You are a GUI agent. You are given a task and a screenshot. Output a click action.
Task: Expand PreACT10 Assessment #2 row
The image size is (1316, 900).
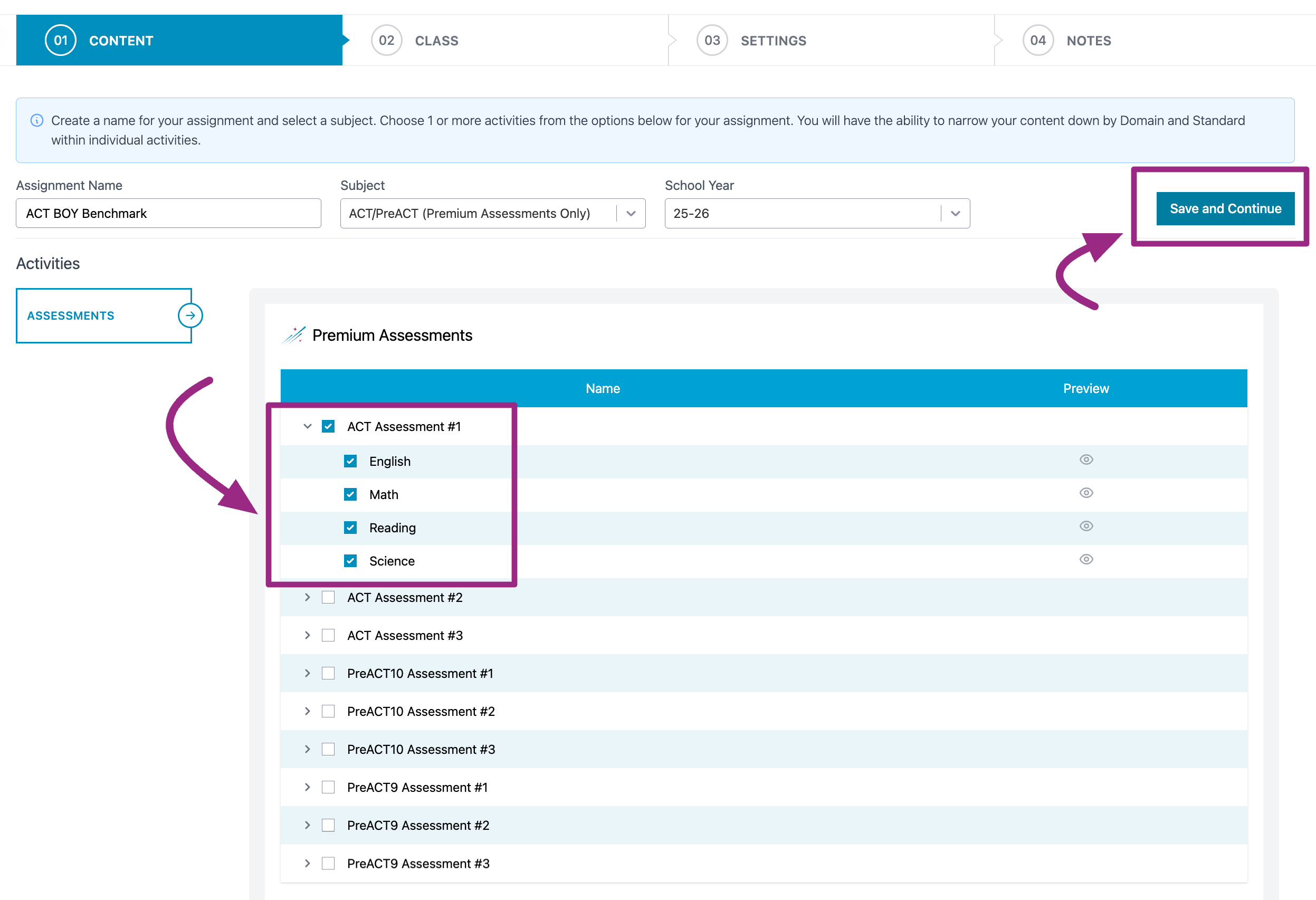click(308, 711)
